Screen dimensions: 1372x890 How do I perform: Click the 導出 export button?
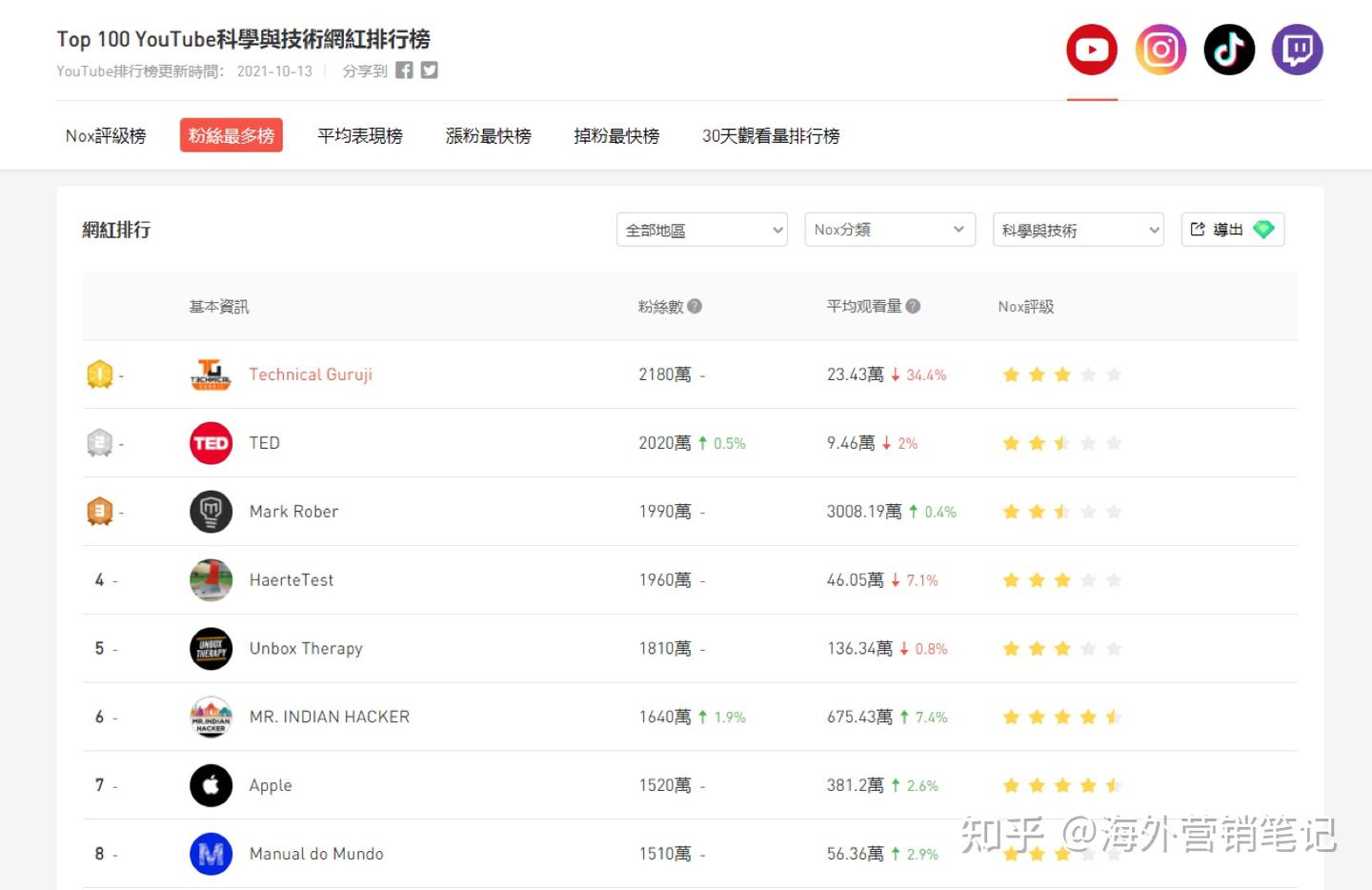pos(1233,230)
